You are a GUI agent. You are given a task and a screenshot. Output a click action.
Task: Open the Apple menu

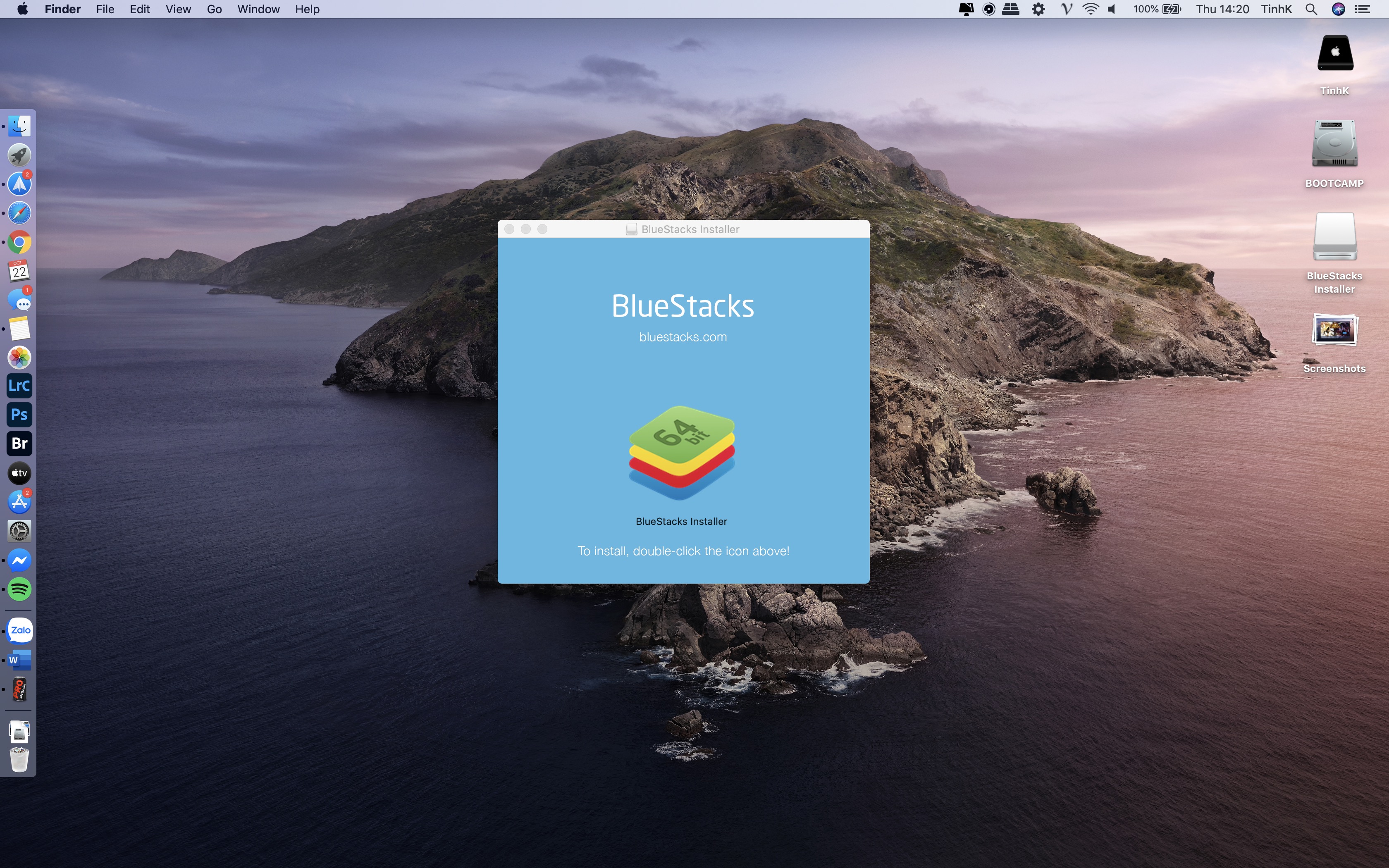click(22, 9)
